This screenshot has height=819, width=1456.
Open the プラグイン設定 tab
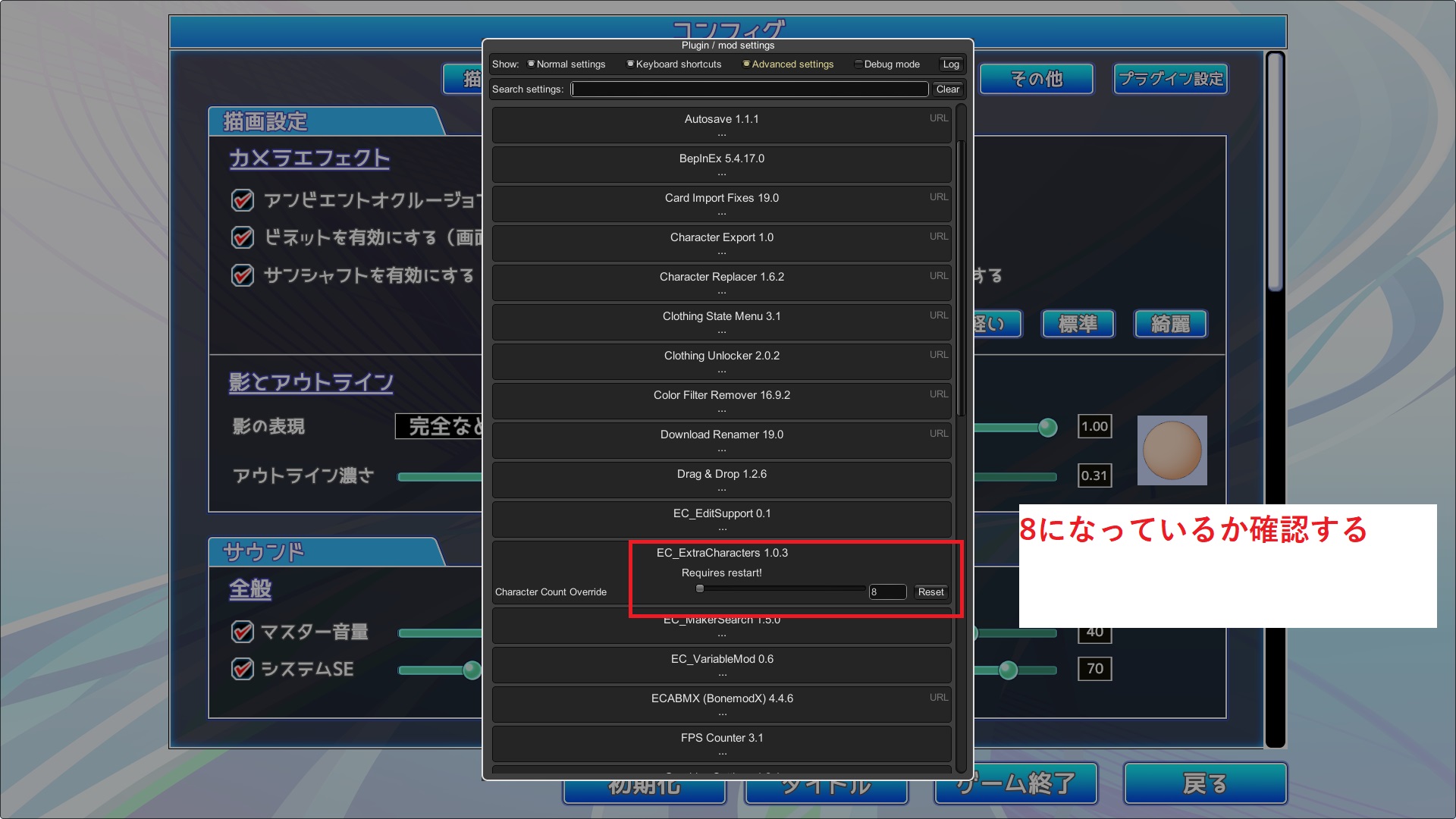1170,79
